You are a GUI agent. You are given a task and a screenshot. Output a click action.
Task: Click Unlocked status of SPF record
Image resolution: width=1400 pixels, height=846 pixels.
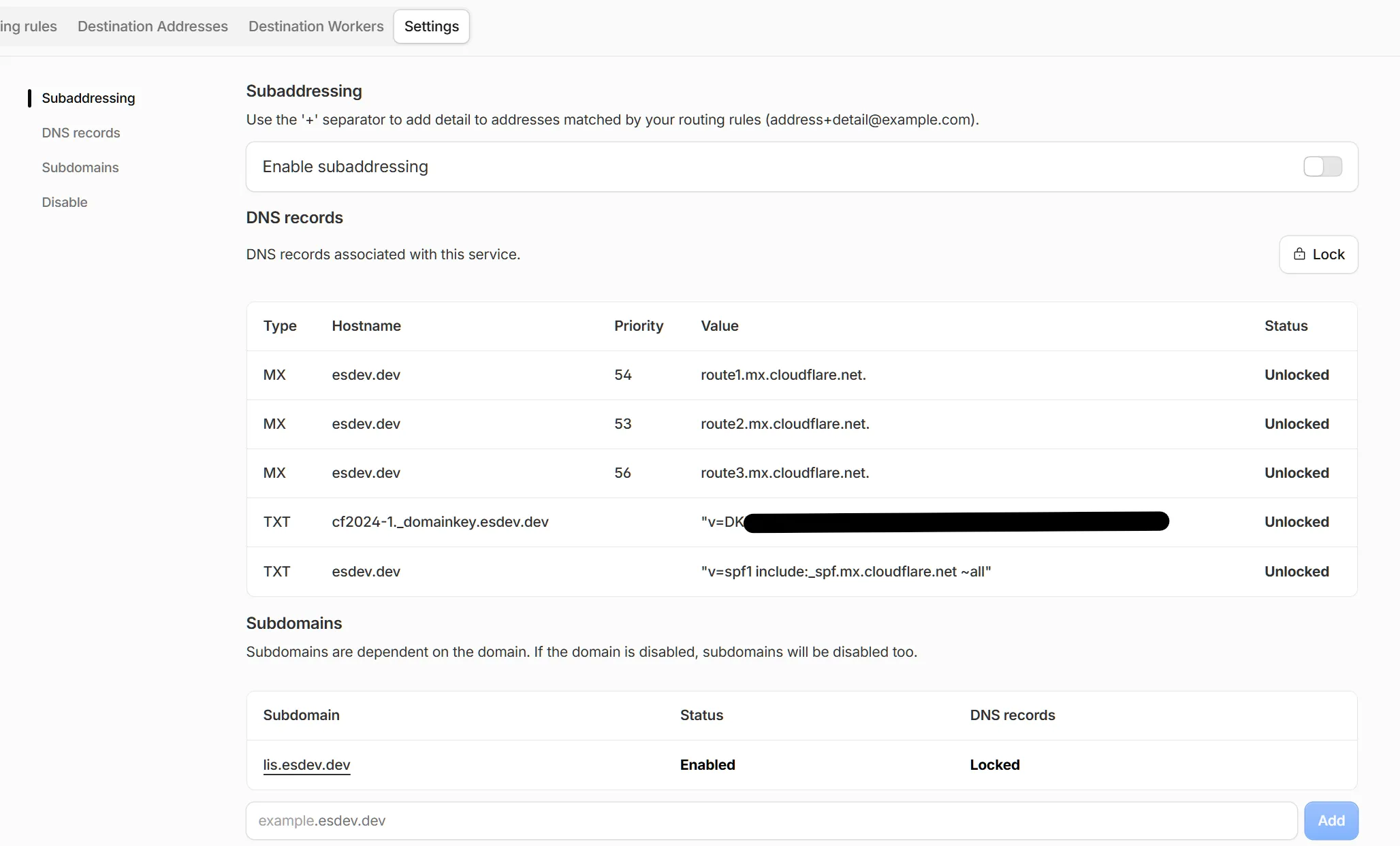tap(1296, 572)
